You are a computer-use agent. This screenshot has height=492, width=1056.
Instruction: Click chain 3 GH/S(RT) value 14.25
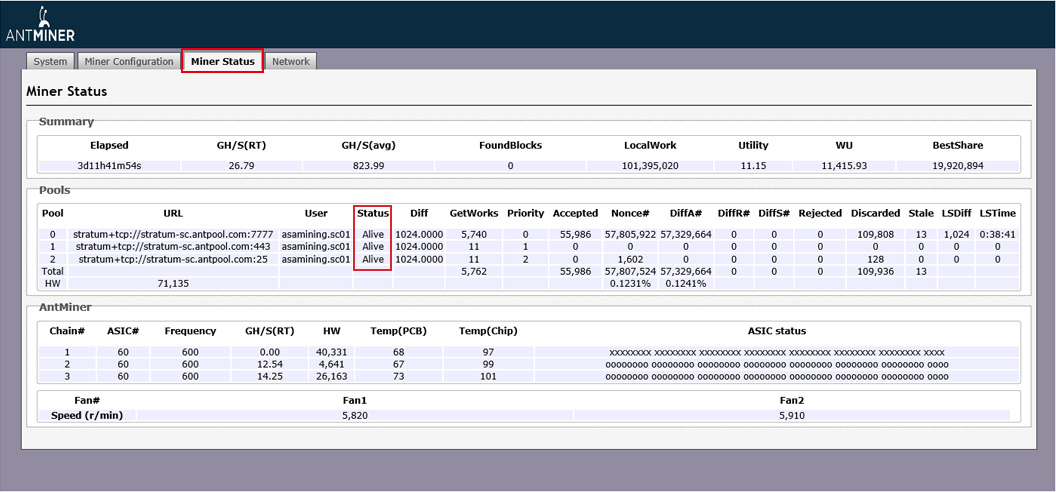coord(269,376)
